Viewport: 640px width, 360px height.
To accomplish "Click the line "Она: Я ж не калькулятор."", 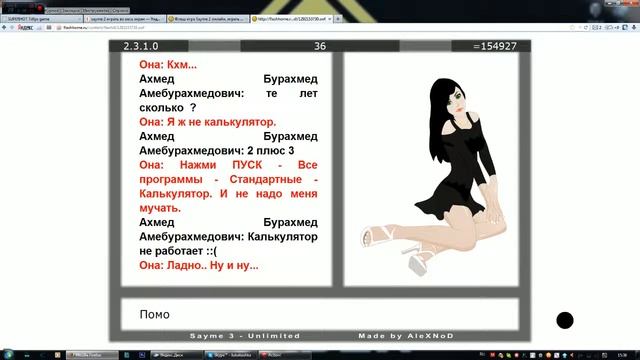I will point(208,122).
